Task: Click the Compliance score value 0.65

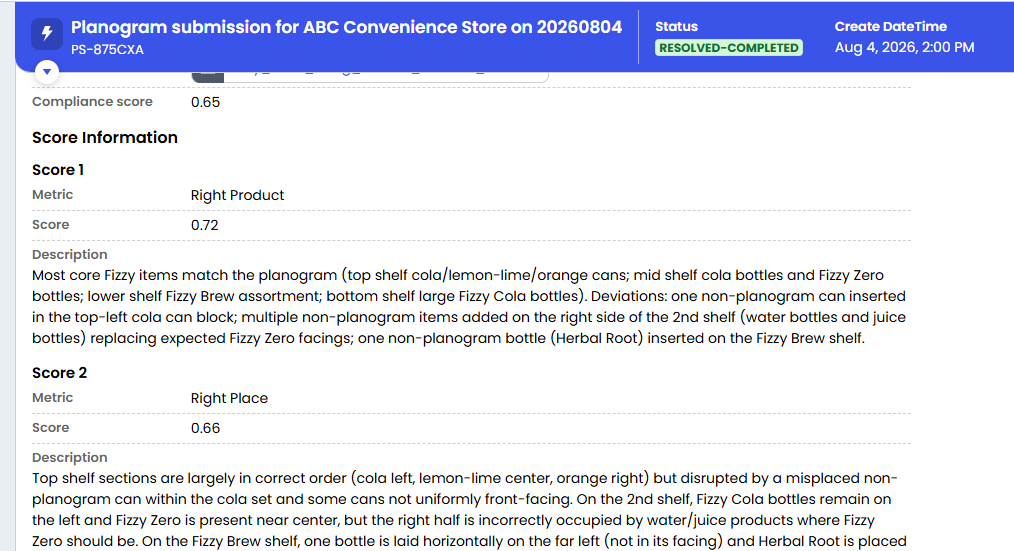Action: [205, 102]
